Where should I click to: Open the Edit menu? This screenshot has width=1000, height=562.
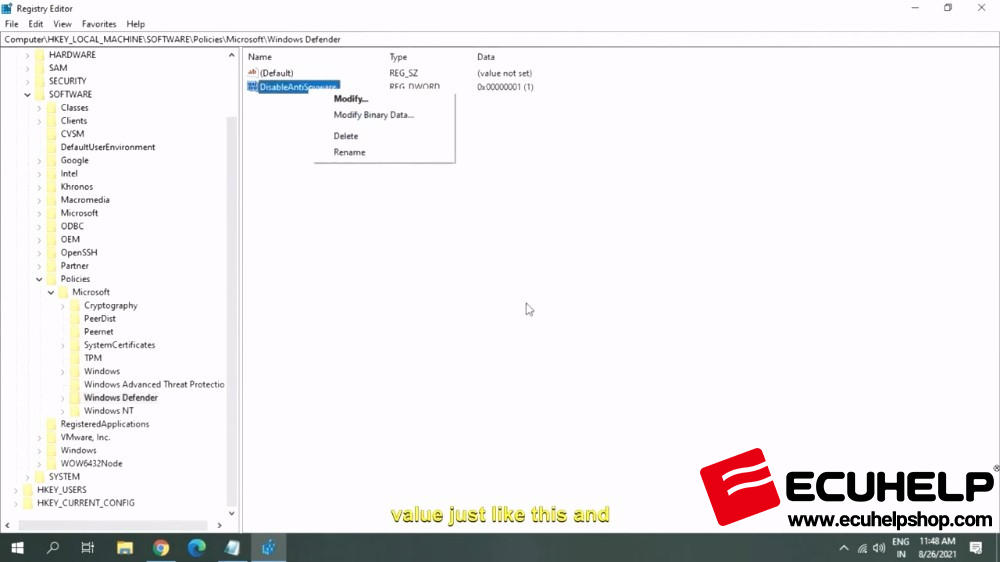(36, 24)
